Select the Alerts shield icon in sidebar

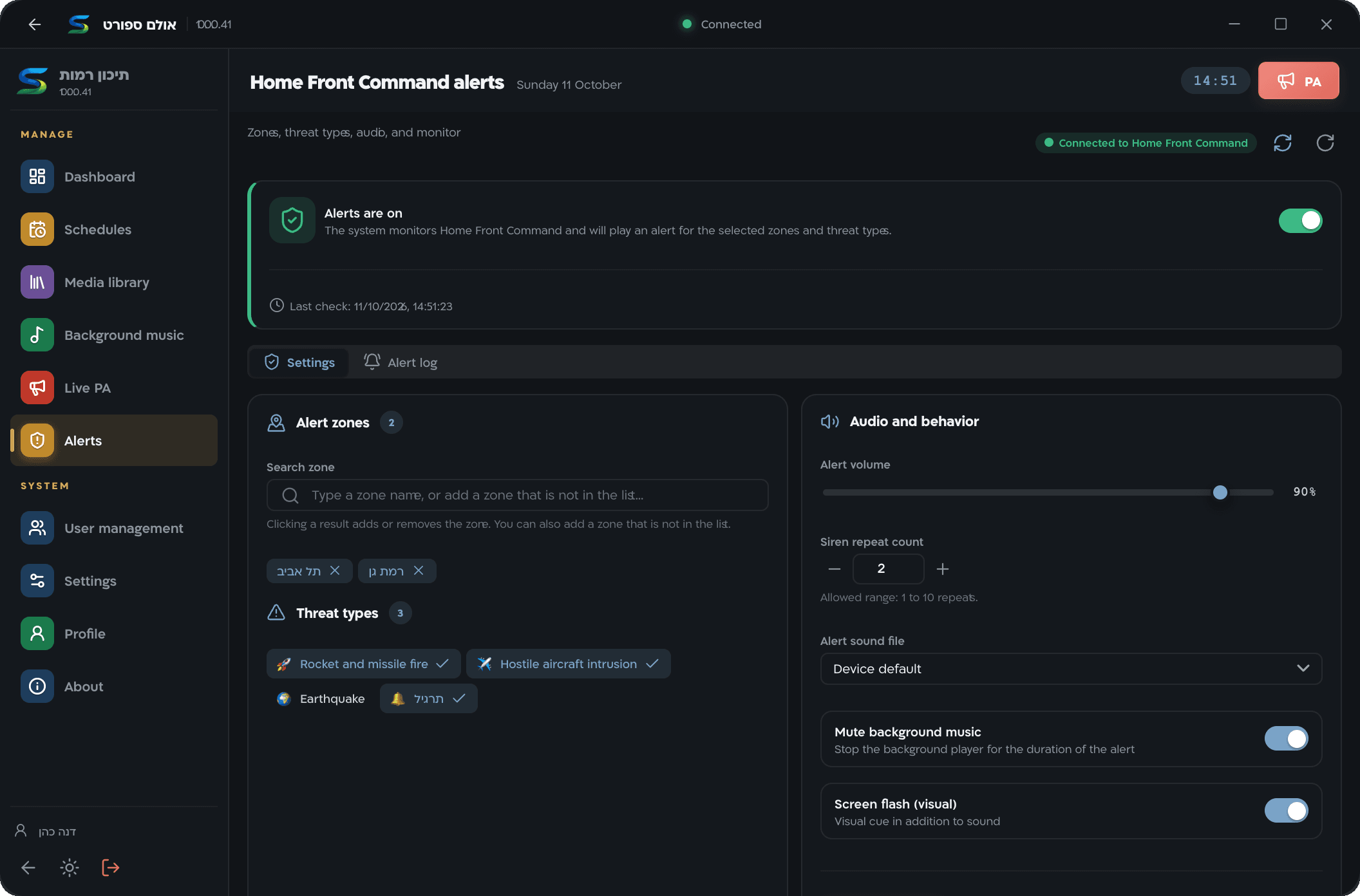pyautogui.click(x=37, y=440)
